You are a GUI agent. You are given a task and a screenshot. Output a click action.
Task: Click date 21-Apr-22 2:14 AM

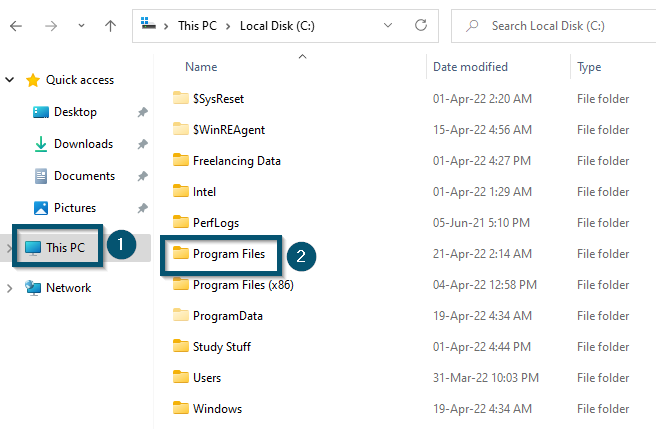coord(482,254)
